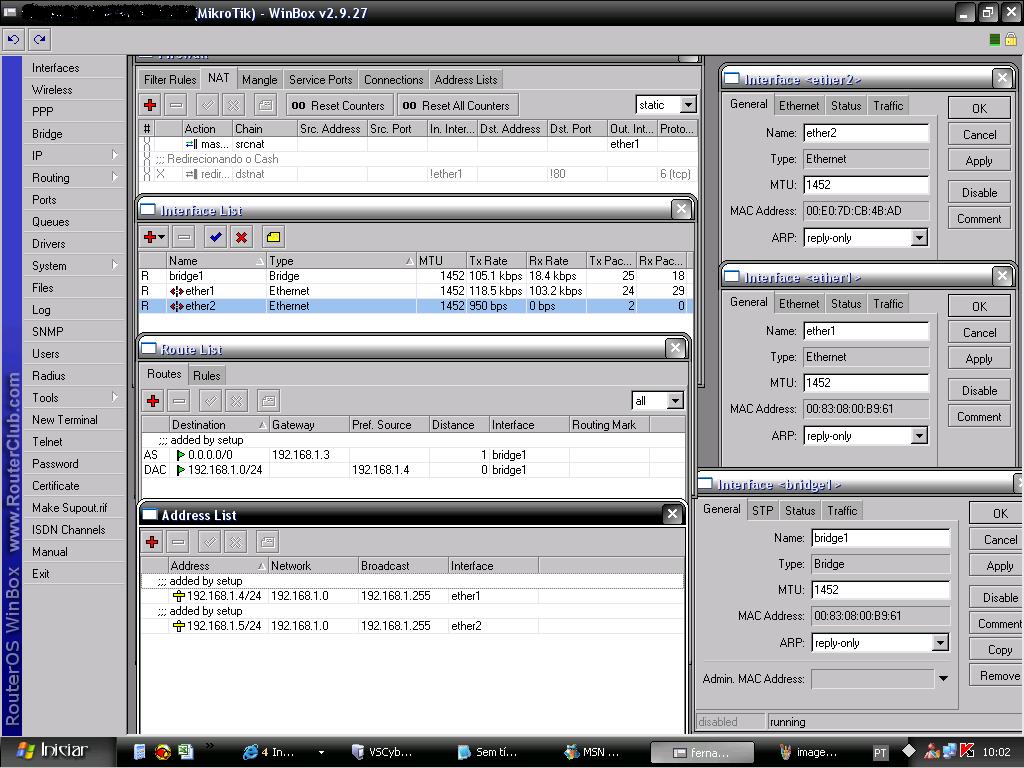Image resolution: width=1024 pixels, height=768 pixels.
Task: Open the Rules tab in Route List
Action: pyautogui.click(x=206, y=375)
